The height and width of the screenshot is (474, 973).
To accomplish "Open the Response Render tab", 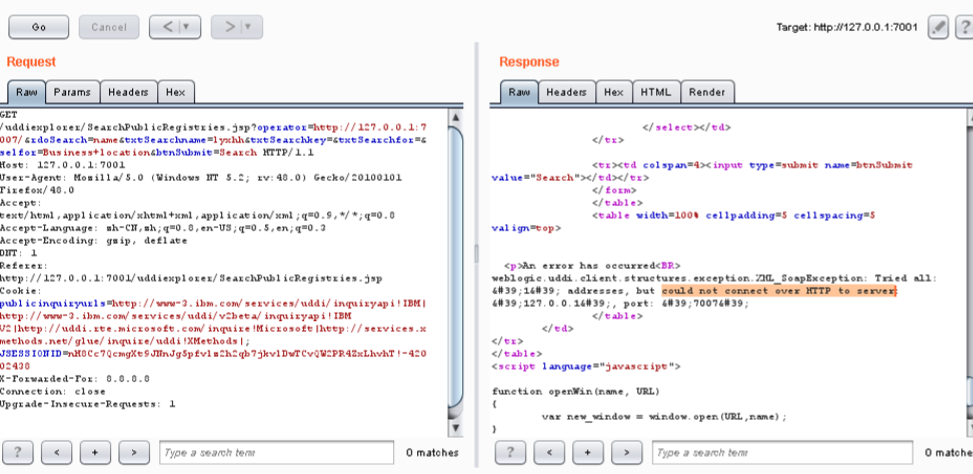I will (x=707, y=92).
